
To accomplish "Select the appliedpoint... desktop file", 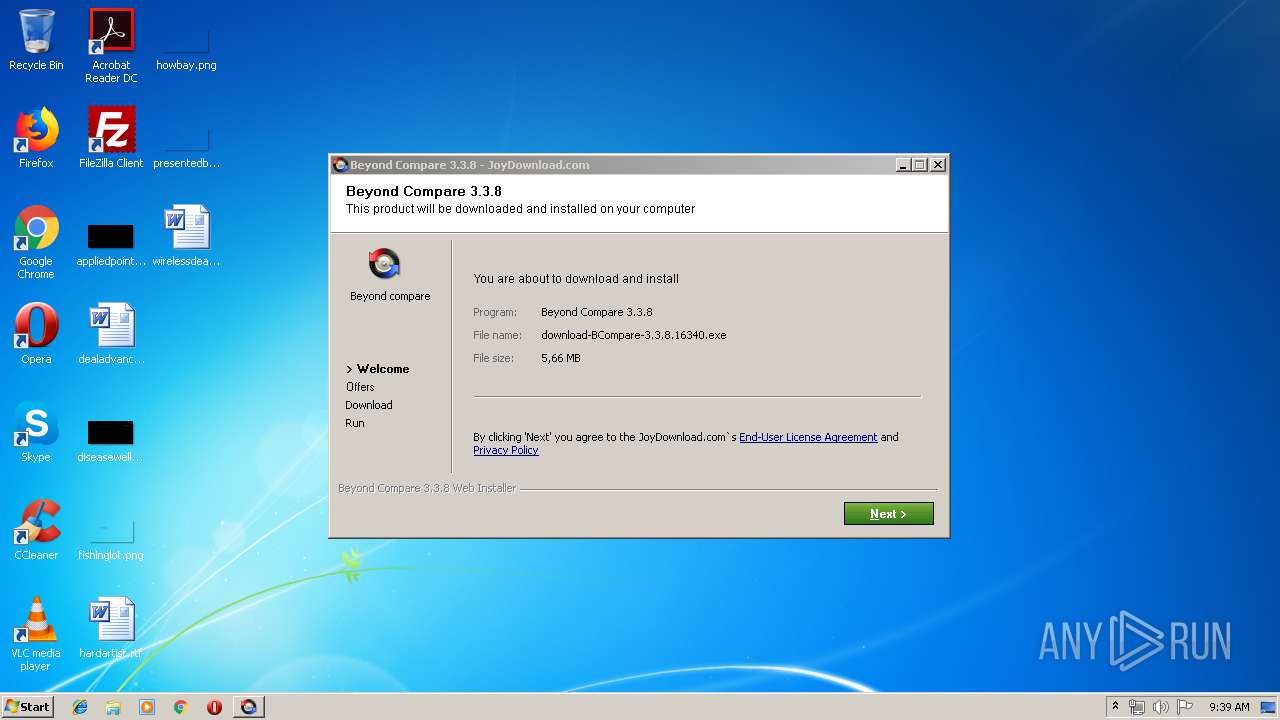I will [111, 245].
